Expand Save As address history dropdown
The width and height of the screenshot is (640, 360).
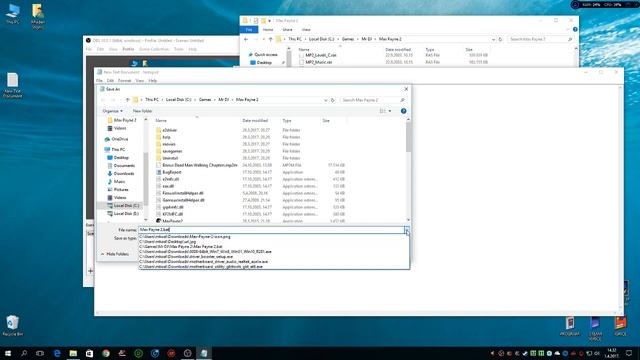(x=325, y=100)
